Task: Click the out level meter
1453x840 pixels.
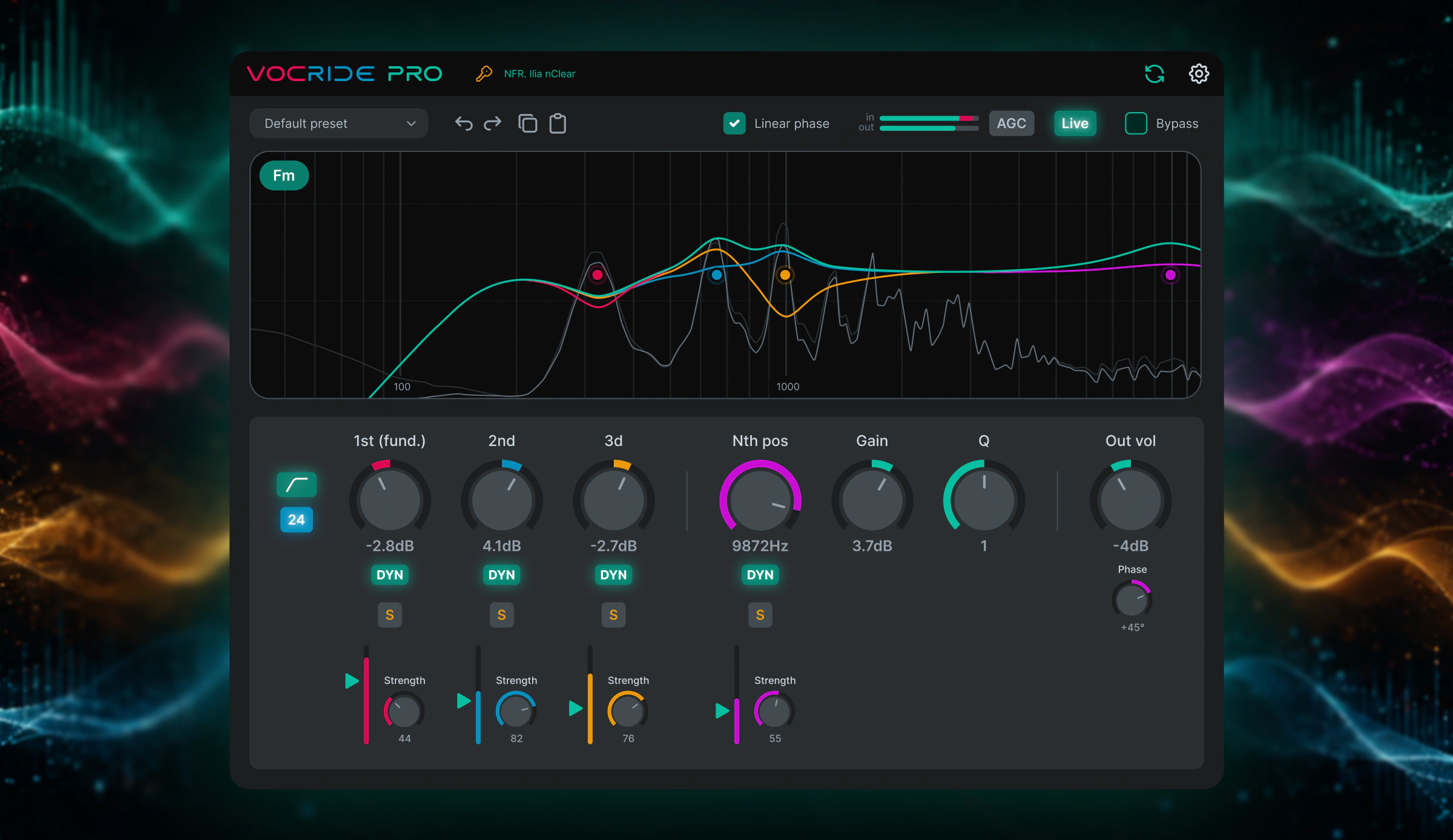Action: (x=929, y=128)
